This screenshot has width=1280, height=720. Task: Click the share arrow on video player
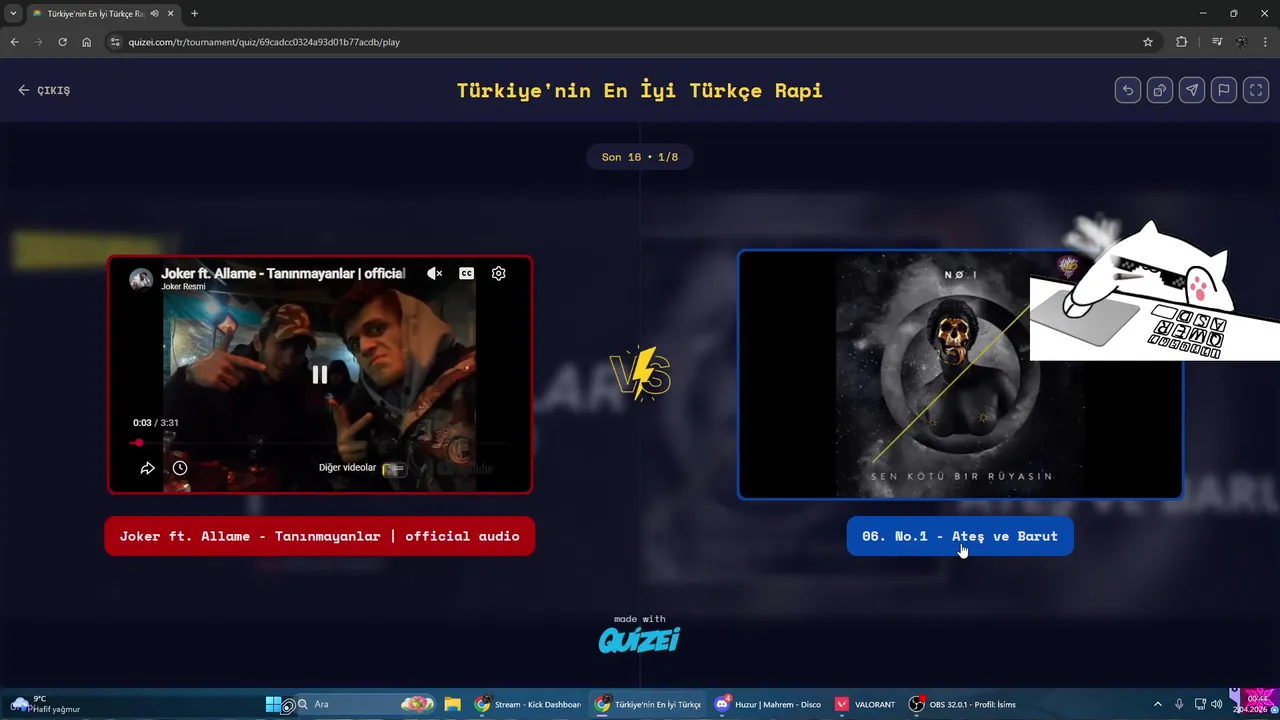147,468
